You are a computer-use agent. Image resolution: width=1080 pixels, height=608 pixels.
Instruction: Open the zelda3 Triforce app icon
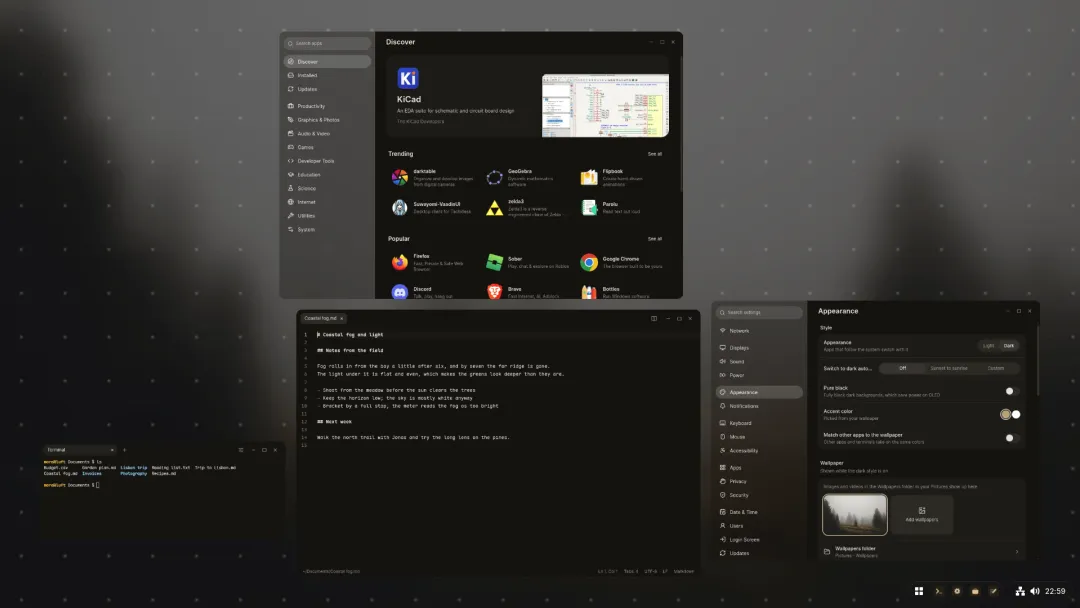(494, 208)
